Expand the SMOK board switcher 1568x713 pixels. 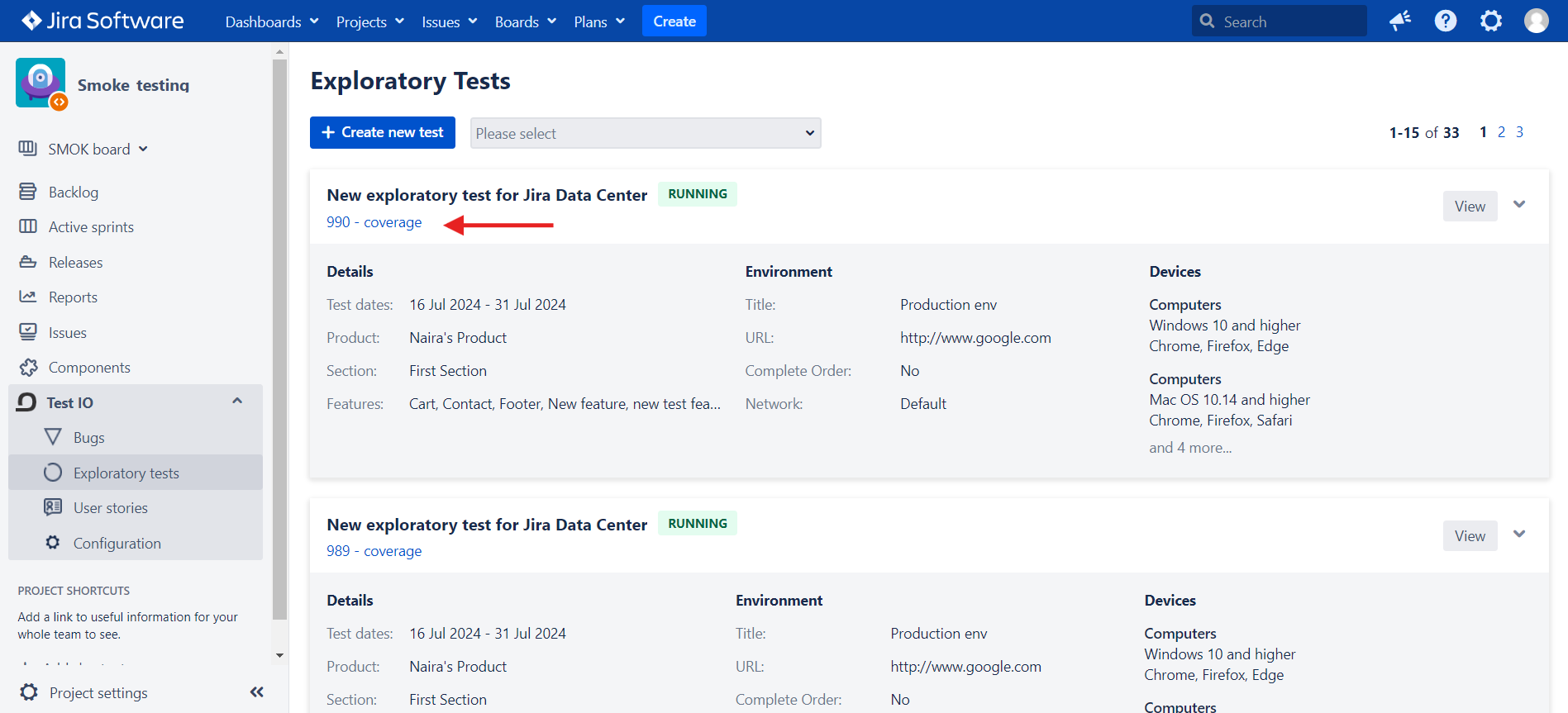pyautogui.click(x=98, y=149)
